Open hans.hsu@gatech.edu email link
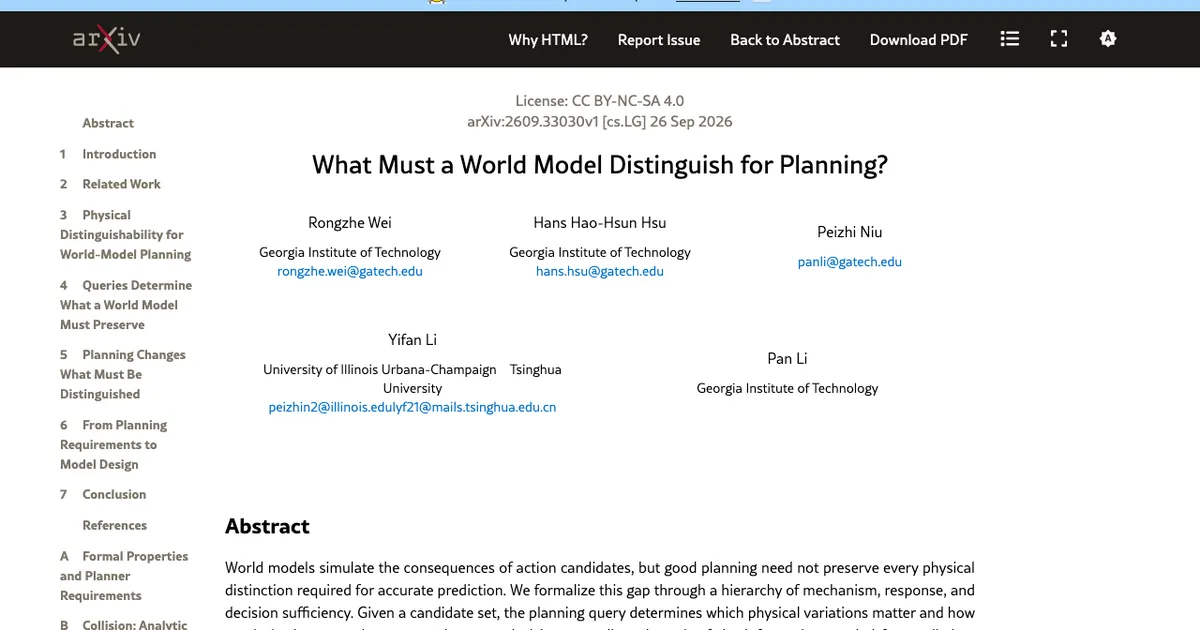Viewport: 1200px width, 630px height. pos(600,271)
